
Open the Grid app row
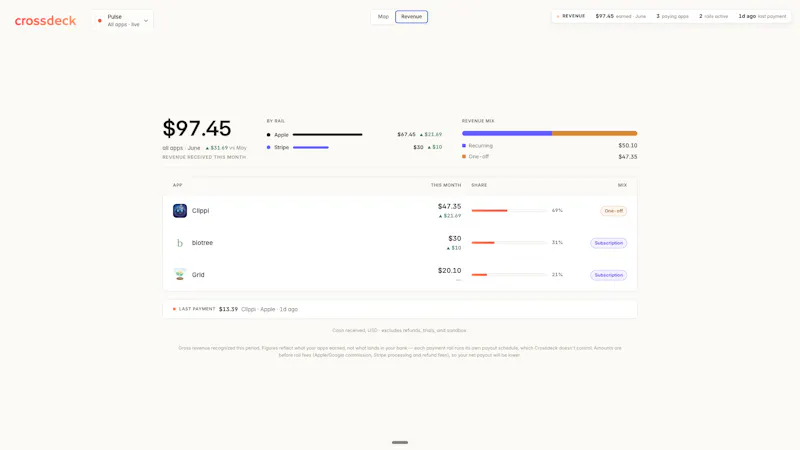(400, 275)
